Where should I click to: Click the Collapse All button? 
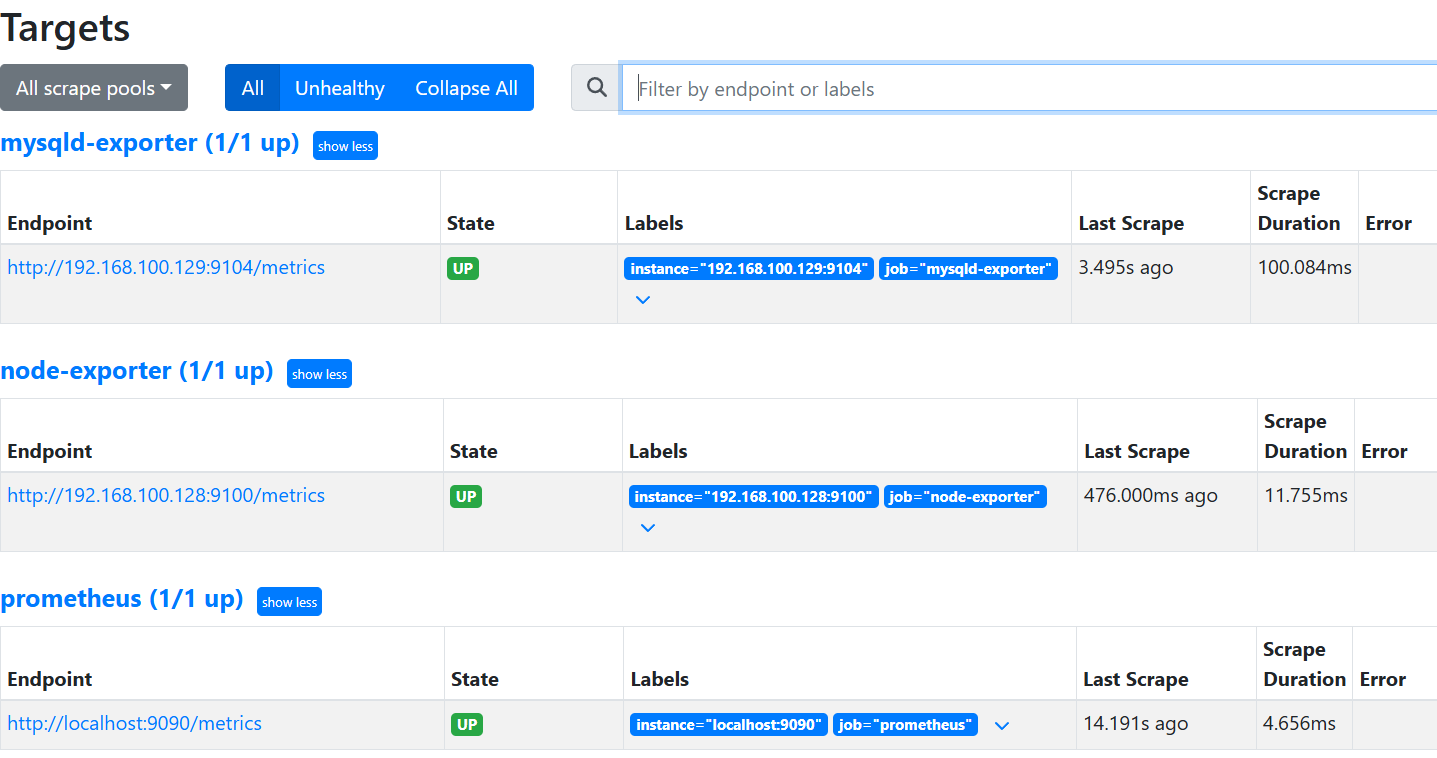coord(467,88)
